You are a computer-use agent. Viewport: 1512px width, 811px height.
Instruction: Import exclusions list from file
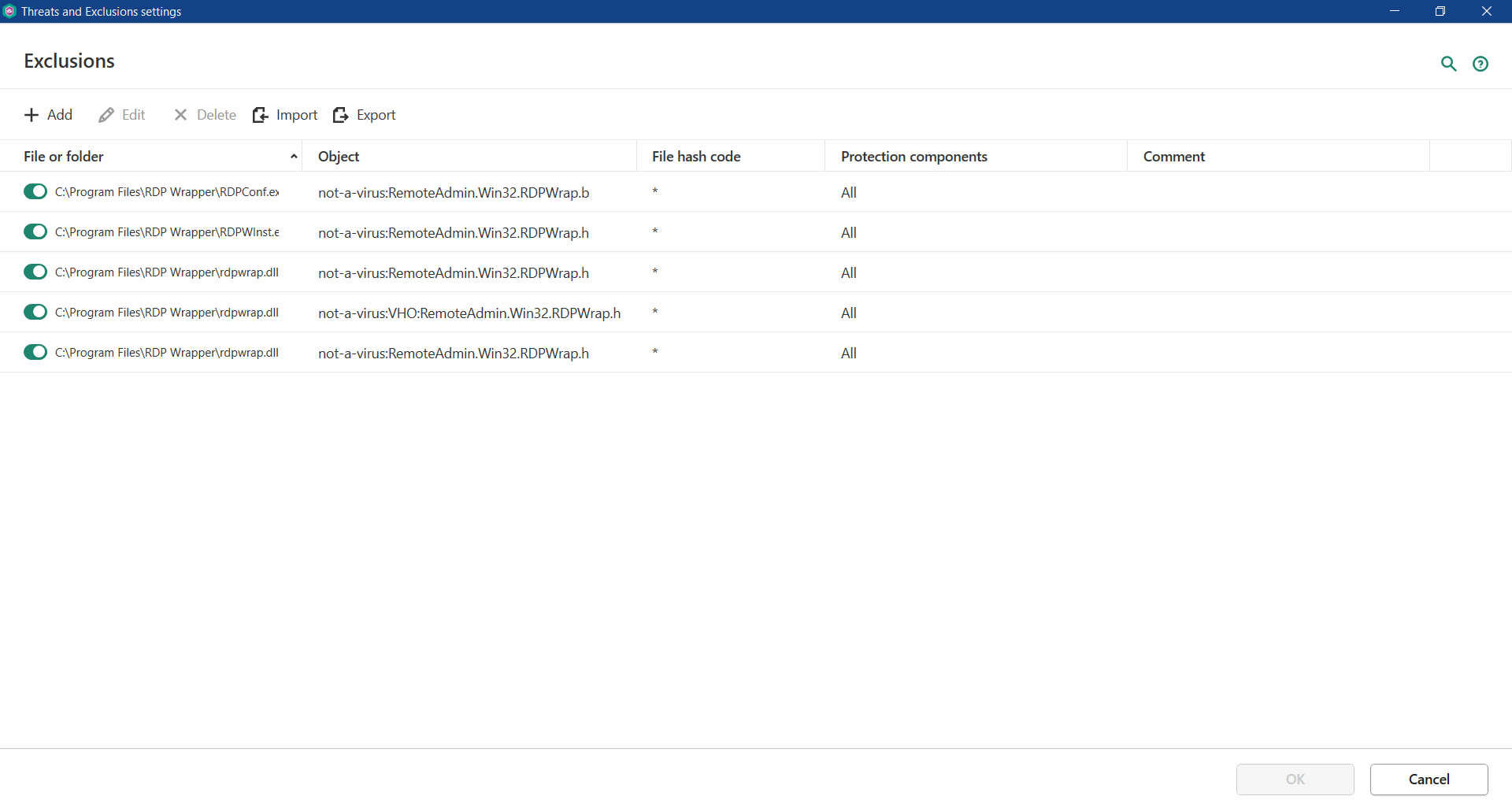pyautogui.click(x=285, y=115)
